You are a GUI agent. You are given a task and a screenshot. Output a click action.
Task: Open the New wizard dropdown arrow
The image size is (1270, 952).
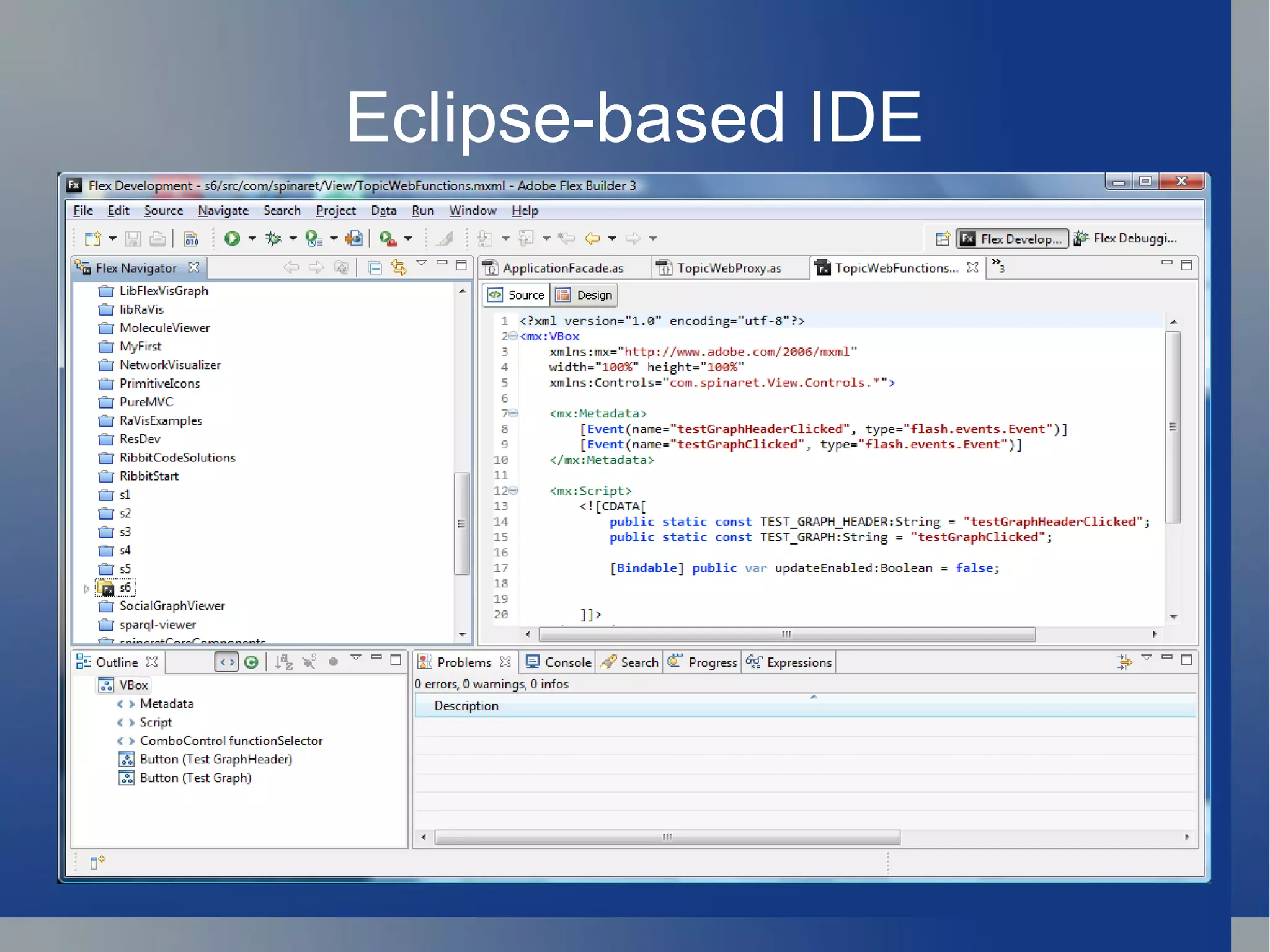coord(112,238)
